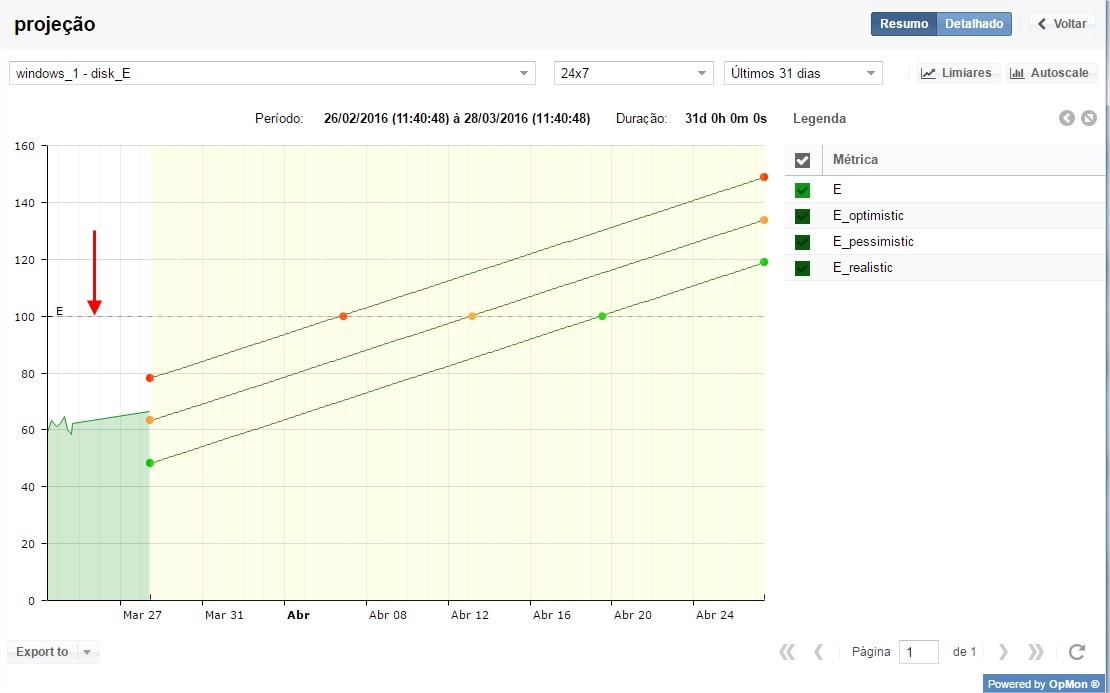Screen dimensions: 1110x693
Task: Toggle the E metric checkbox
Action: point(802,190)
